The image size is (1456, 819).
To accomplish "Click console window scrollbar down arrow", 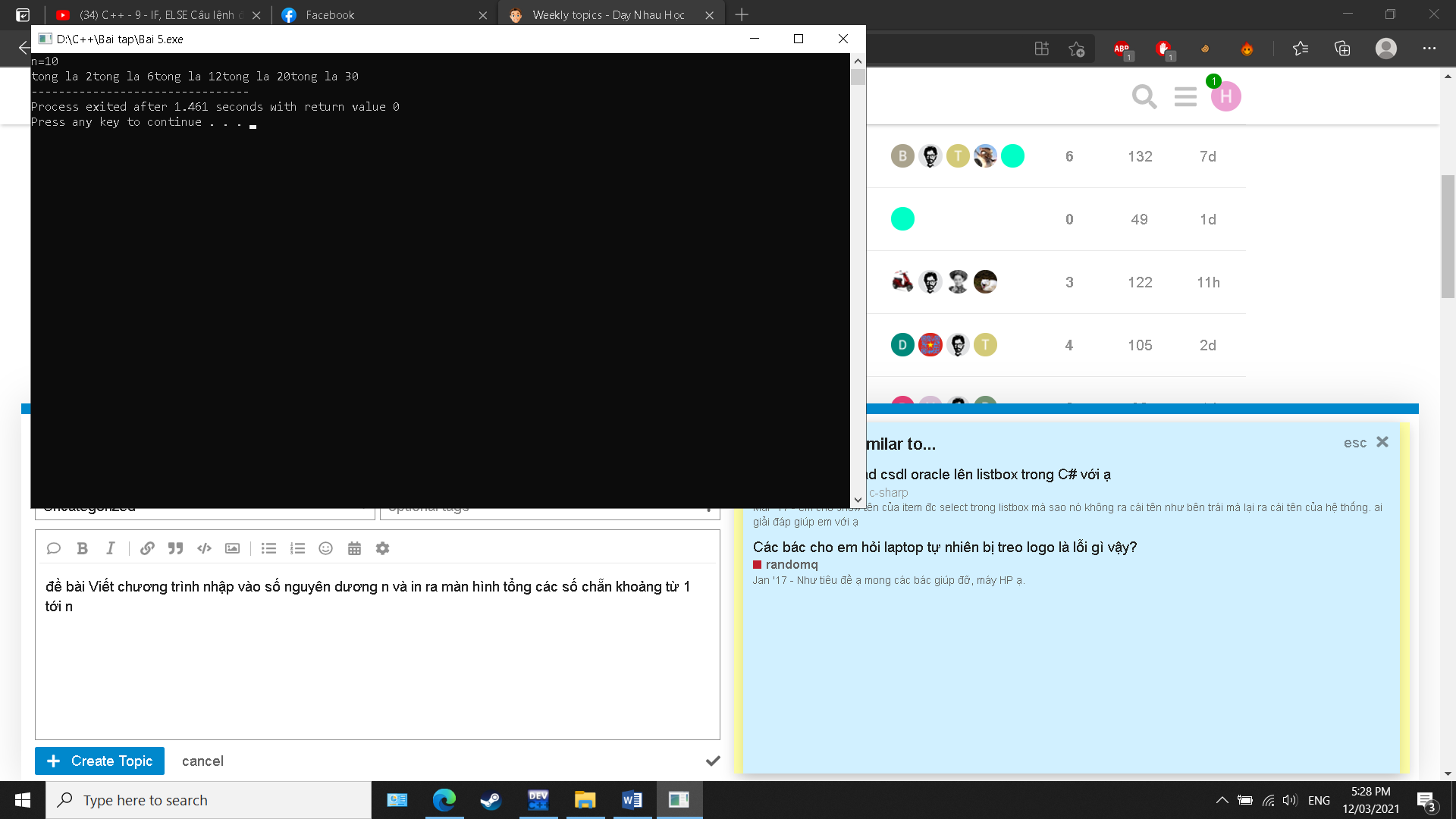I will 858,500.
